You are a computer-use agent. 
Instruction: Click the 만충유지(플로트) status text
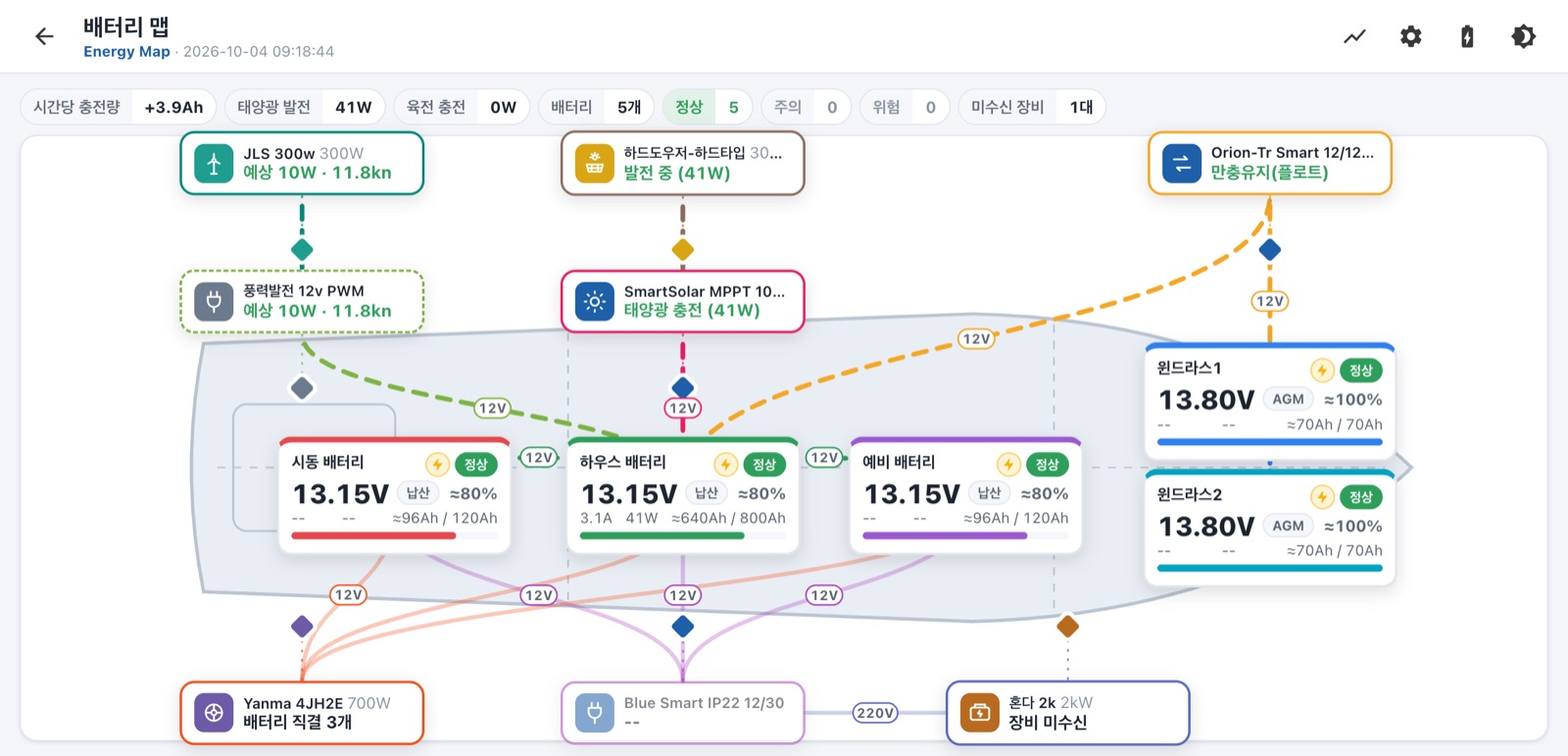1269,173
